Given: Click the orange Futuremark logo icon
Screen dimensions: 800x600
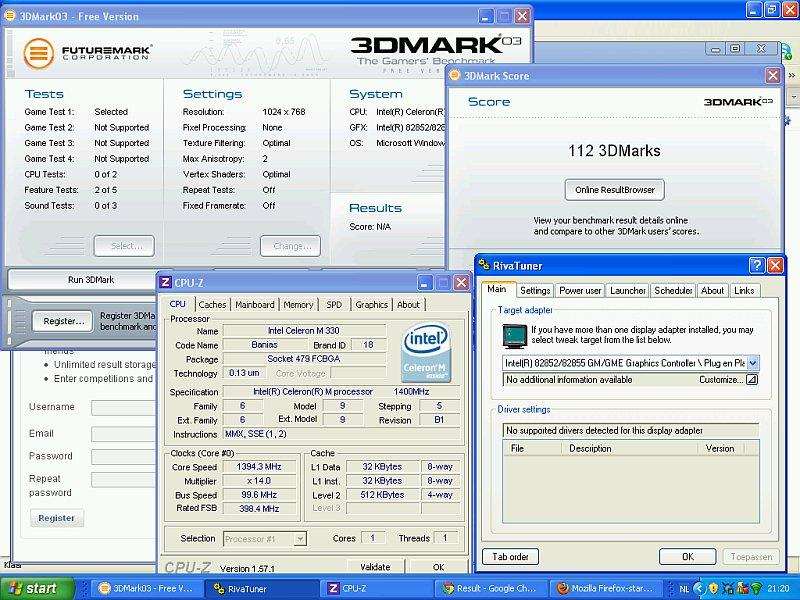Looking at the screenshot, I should pos(38,53).
